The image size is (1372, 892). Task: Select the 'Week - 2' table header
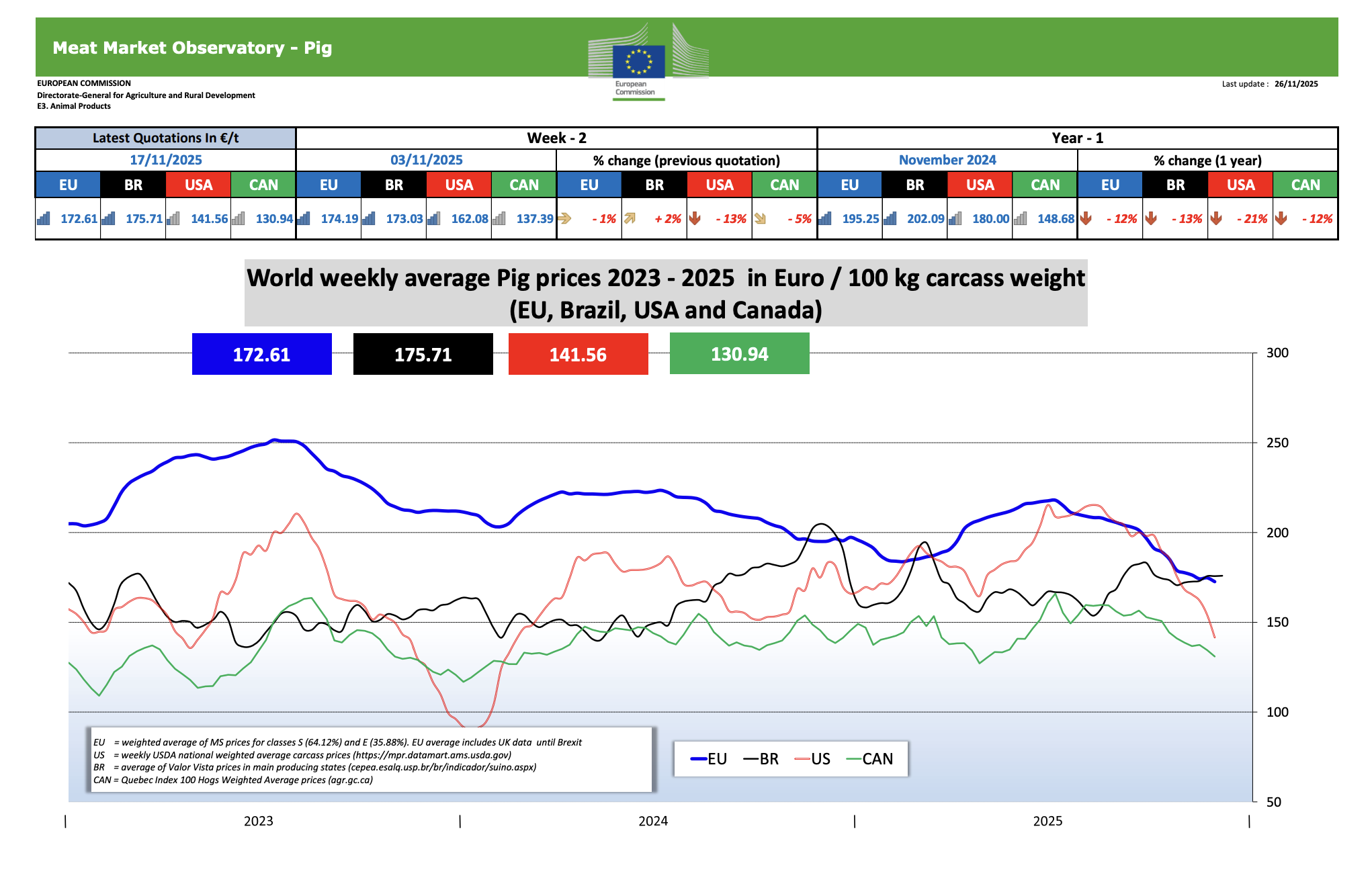556,138
